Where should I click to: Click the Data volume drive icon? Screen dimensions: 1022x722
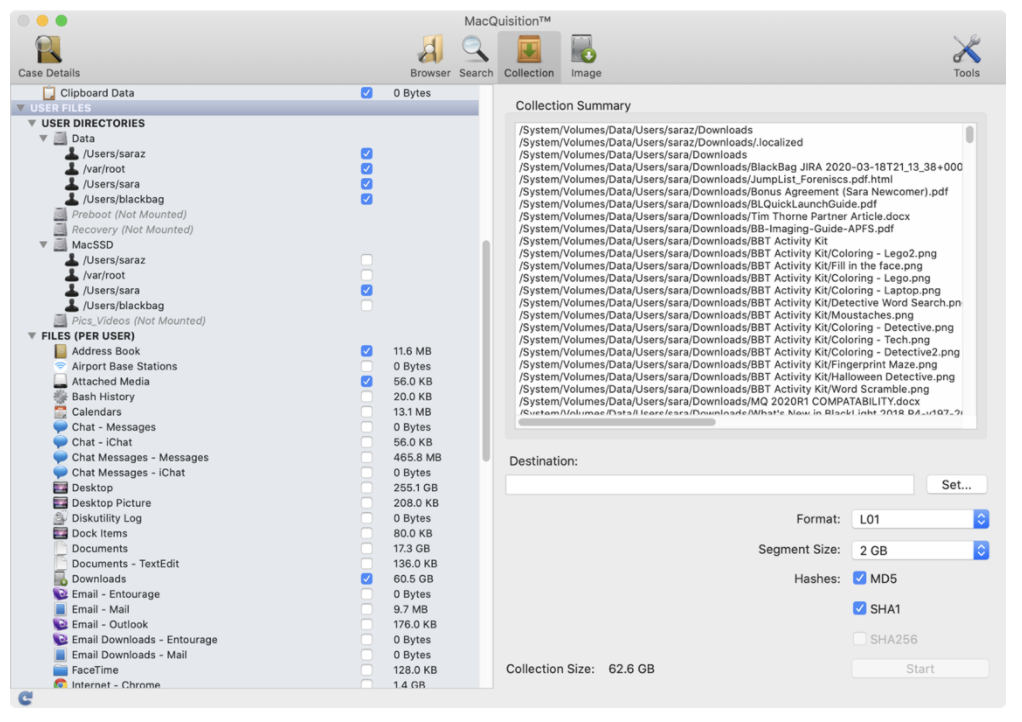click(x=61, y=139)
